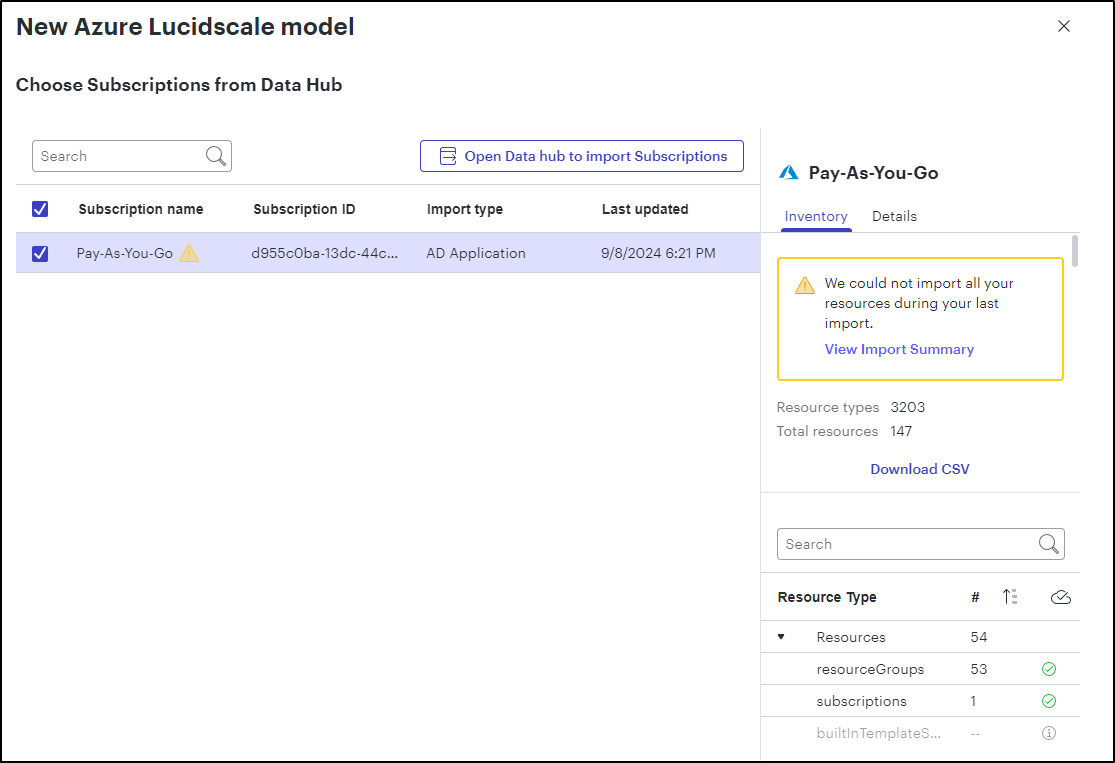
Task: Download CSV of the inventory
Action: [x=919, y=469]
